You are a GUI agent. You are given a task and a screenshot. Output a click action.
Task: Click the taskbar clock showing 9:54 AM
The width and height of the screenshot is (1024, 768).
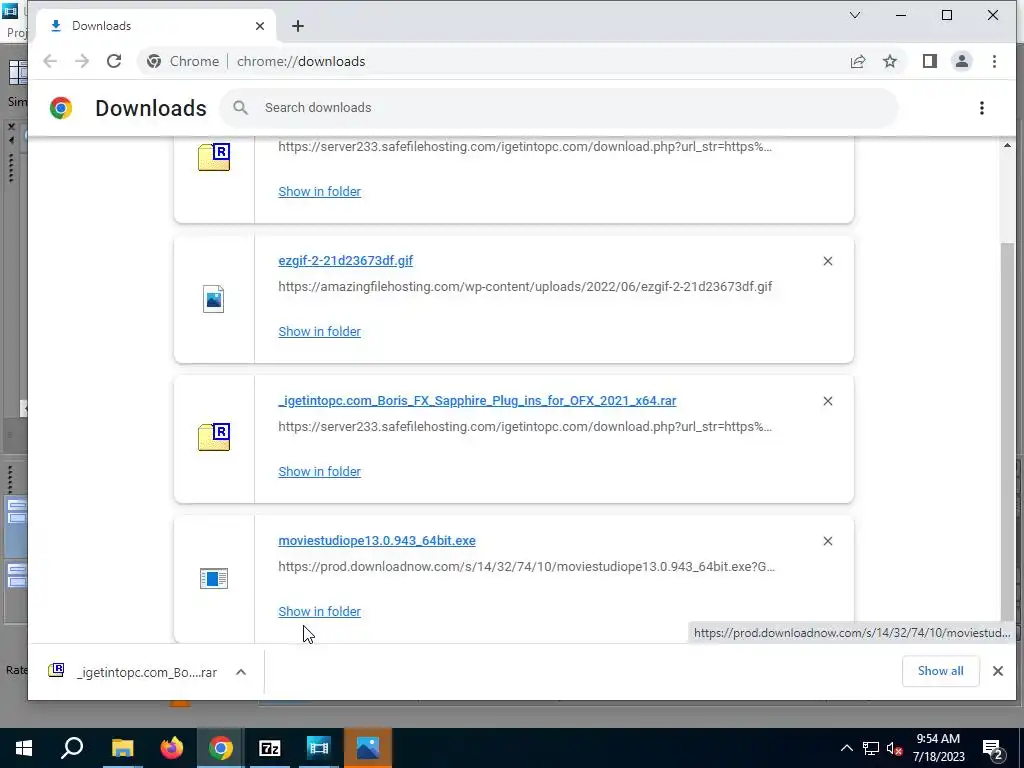coord(938,748)
